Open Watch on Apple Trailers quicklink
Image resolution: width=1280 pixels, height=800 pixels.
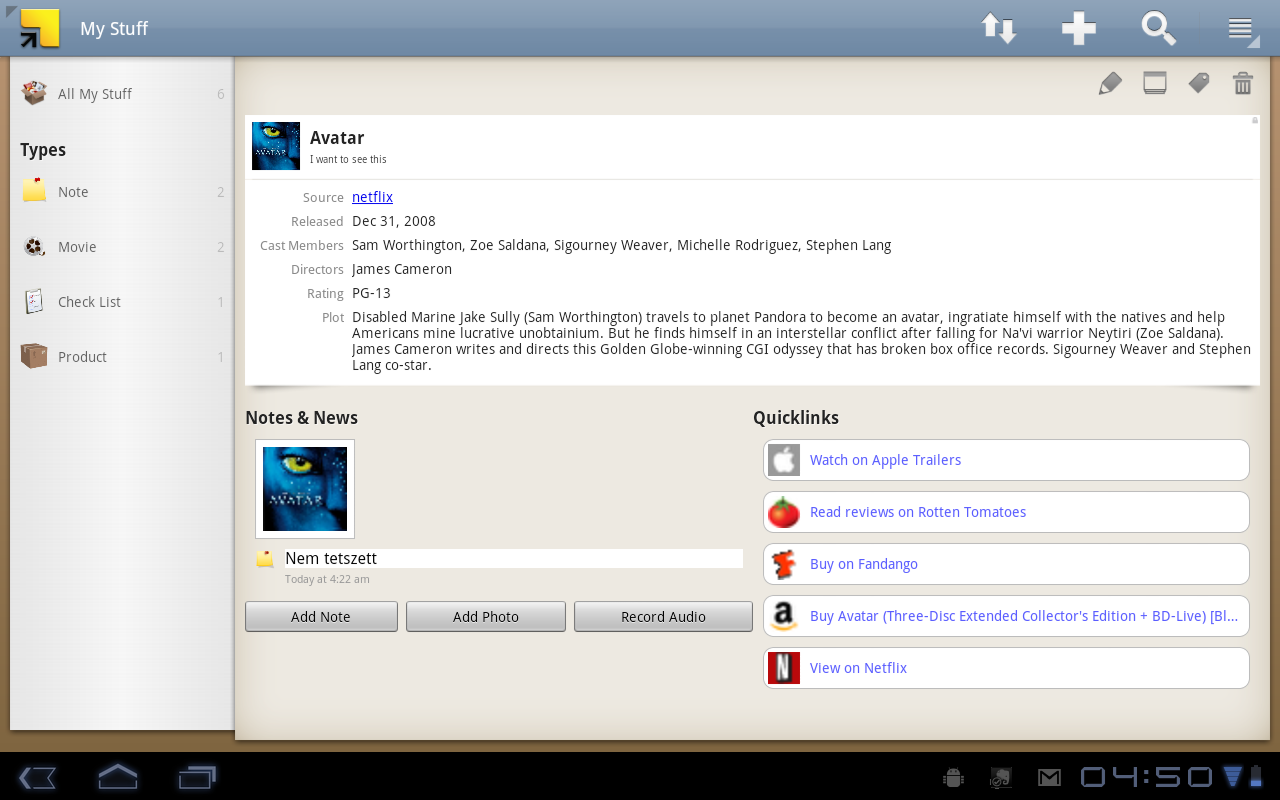[1006, 460]
